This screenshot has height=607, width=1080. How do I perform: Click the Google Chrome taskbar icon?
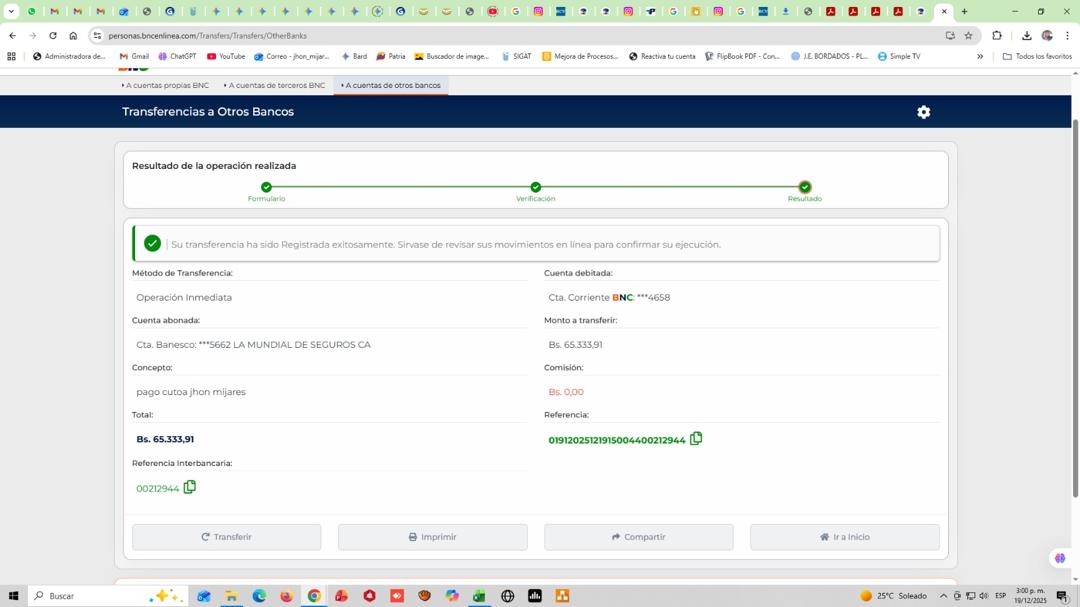pyautogui.click(x=314, y=596)
